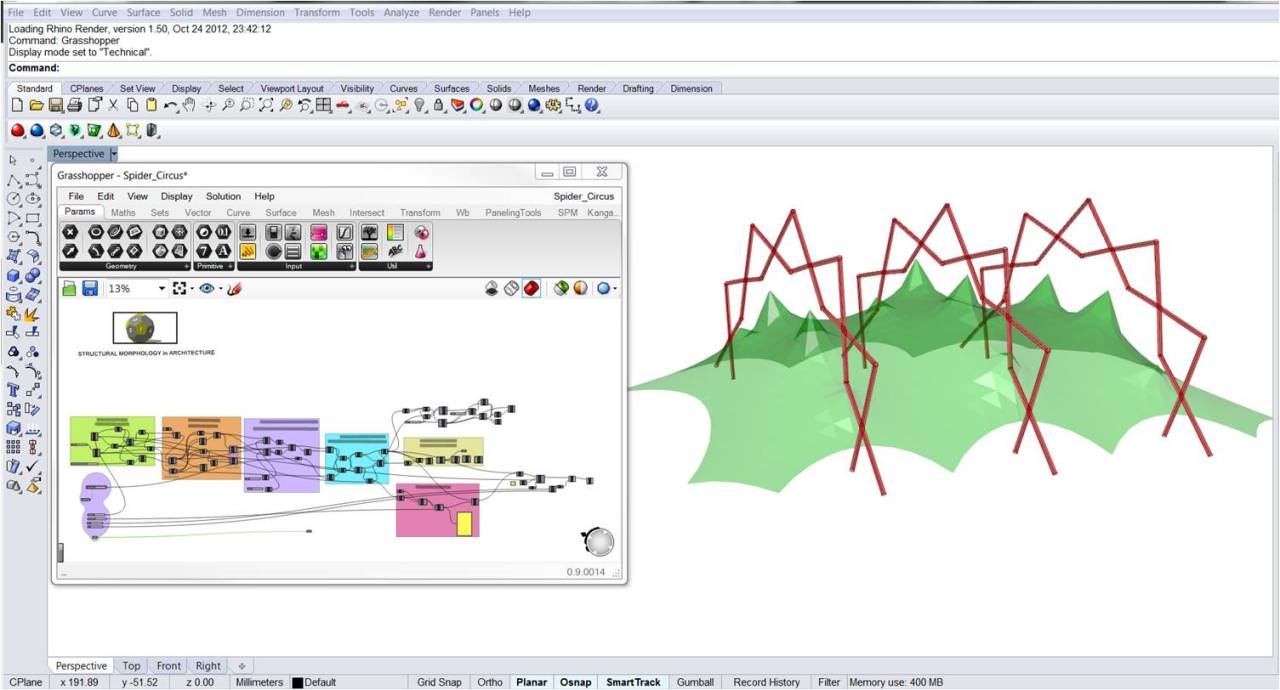This screenshot has width=1280, height=690.
Task: Save Grasshopper file with blue floppy icon
Action: coord(89,288)
